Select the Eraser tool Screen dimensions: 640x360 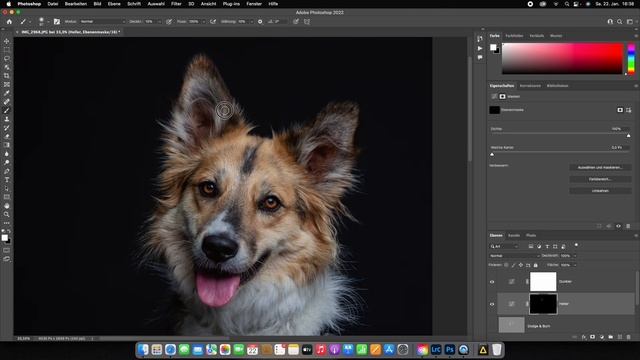(x=7, y=137)
